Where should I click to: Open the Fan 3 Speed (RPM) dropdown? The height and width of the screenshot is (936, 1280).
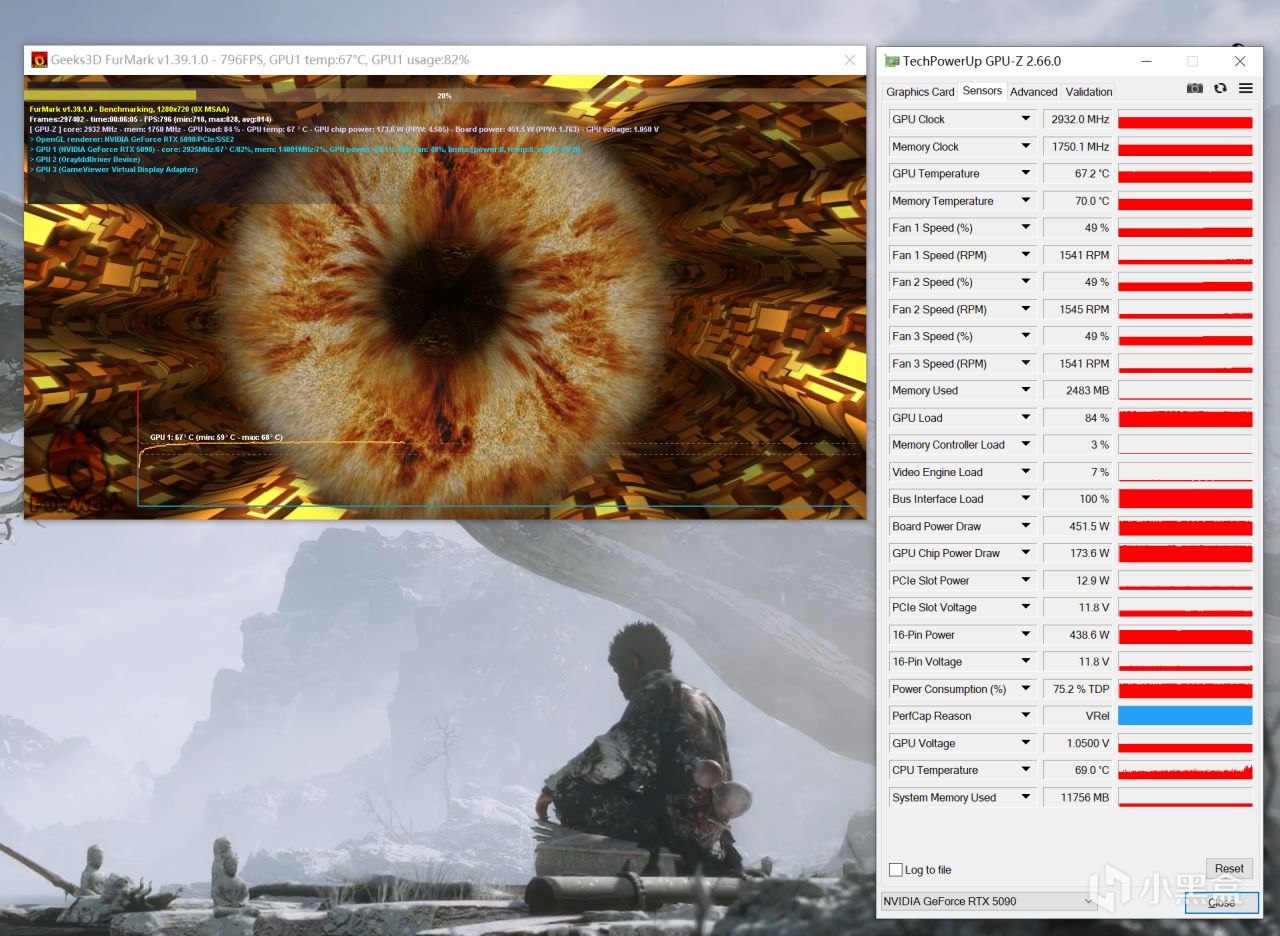[1025, 363]
